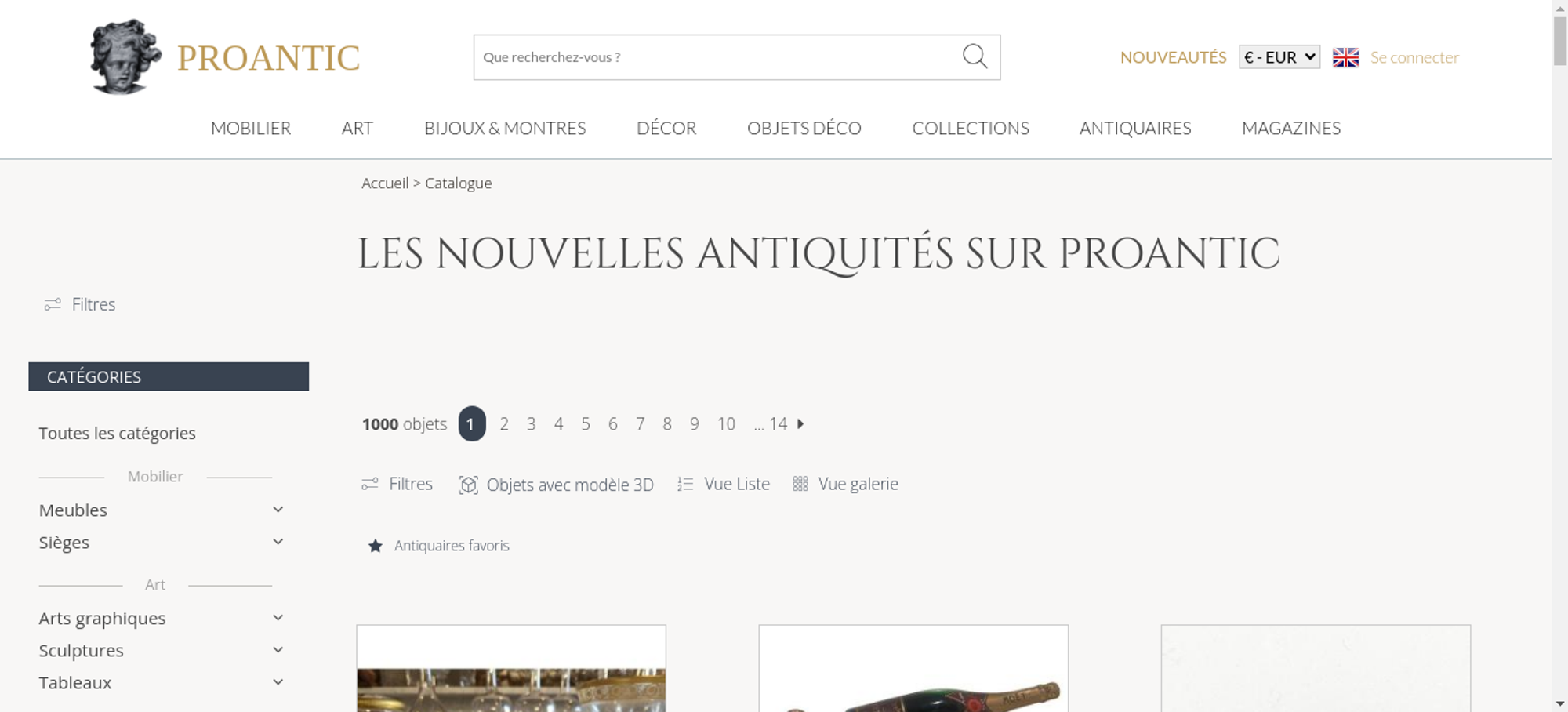The image size is (1568, 712).
Task: Open the BIJOUX & MONTRES menu
Action: click(x=505, y=128)
